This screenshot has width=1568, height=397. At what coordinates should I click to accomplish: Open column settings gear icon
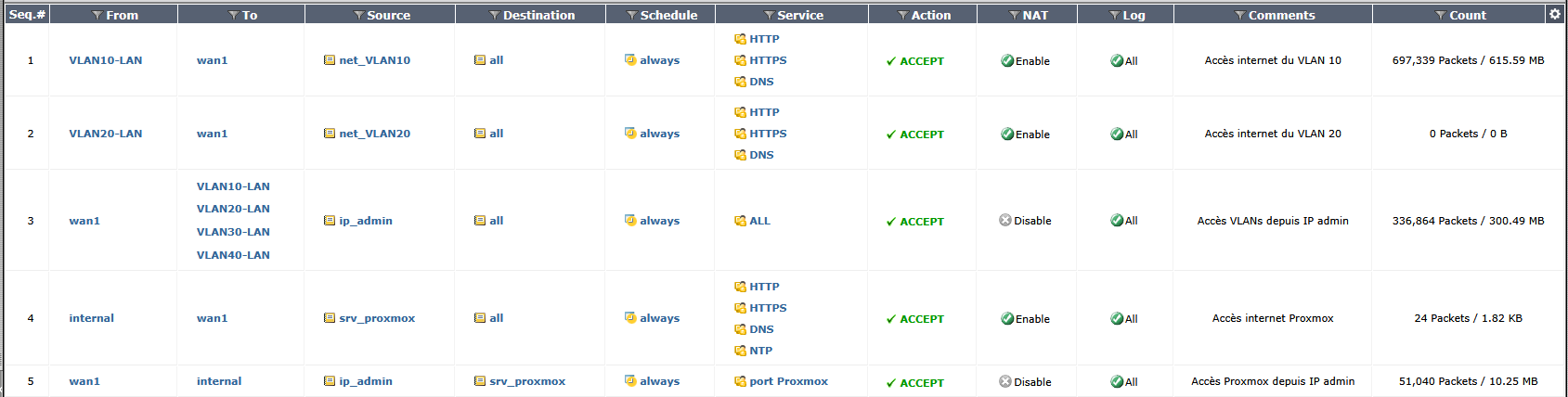point(1555,14)
